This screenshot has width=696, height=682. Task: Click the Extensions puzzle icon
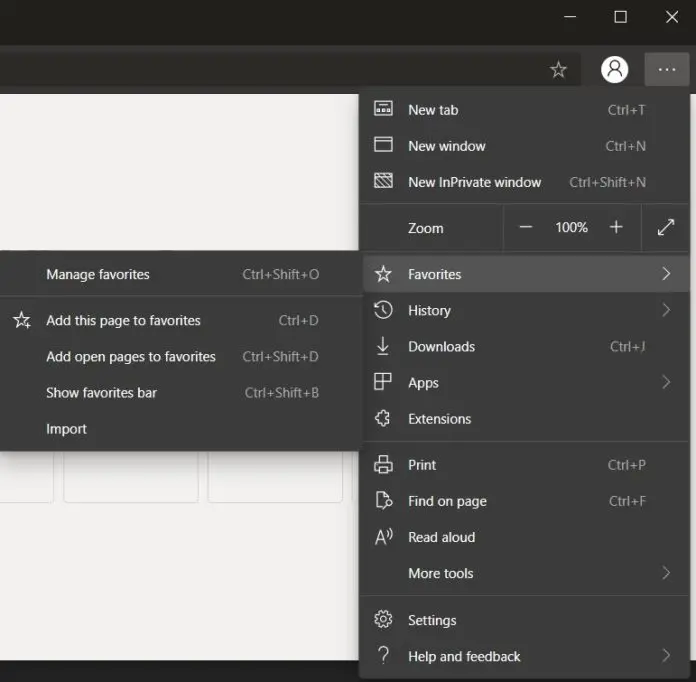click(x=383, y=418)
